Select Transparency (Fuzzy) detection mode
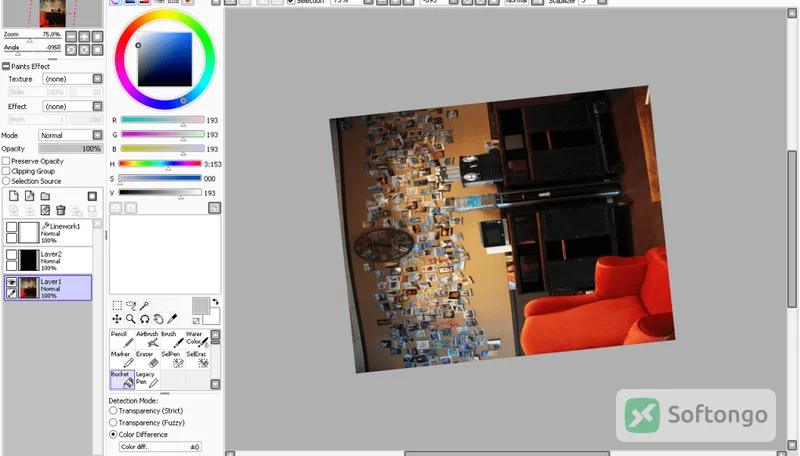The width and height of the screenshot is (800, 456). (113, 422)
